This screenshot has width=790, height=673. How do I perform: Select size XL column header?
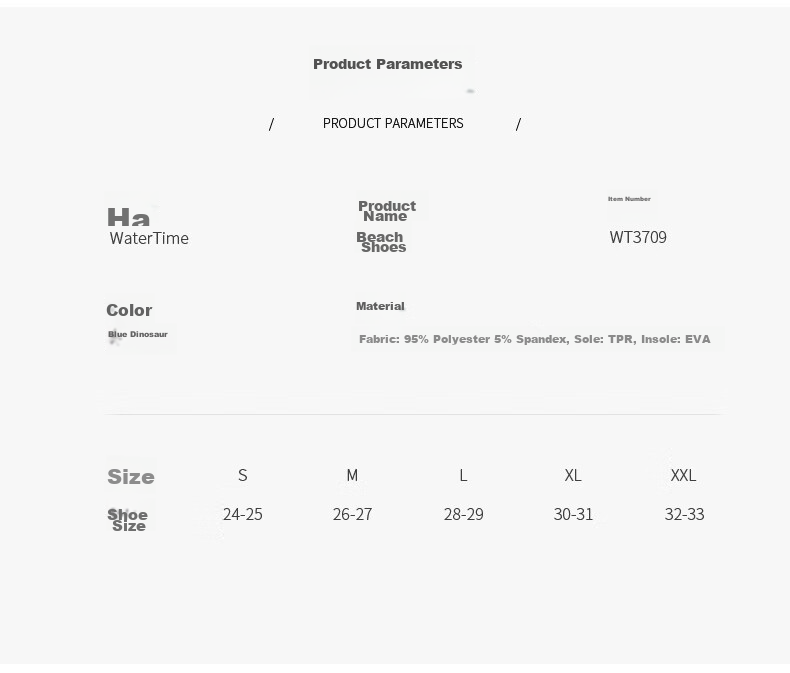pos(573,475)
